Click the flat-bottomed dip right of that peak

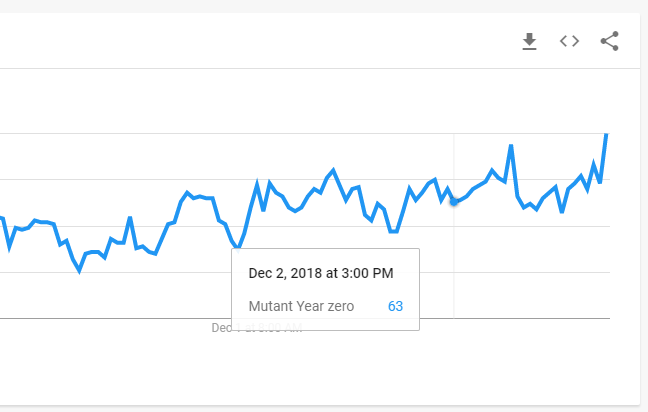pos(393,231)
